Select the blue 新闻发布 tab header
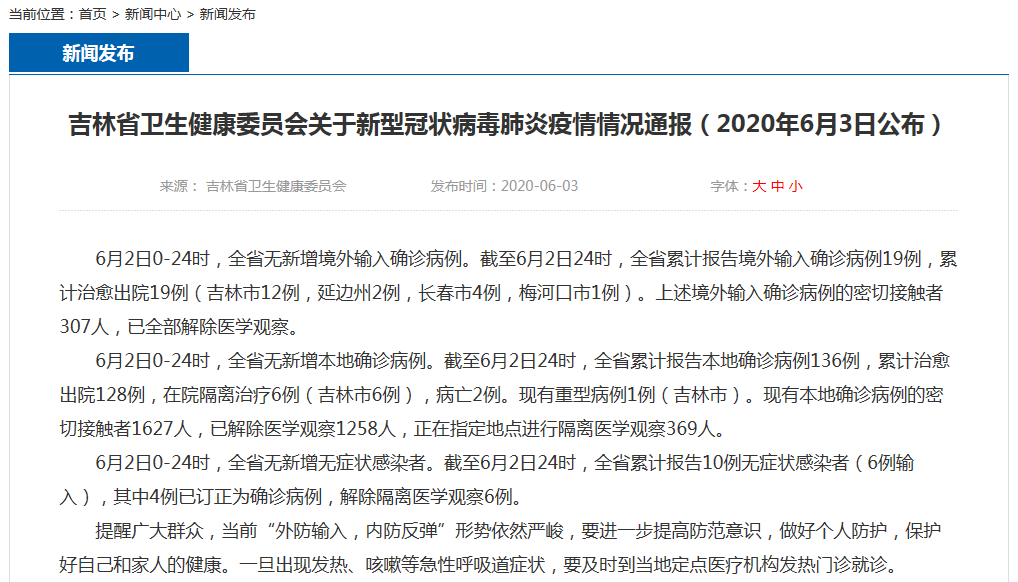 (98, 53)
